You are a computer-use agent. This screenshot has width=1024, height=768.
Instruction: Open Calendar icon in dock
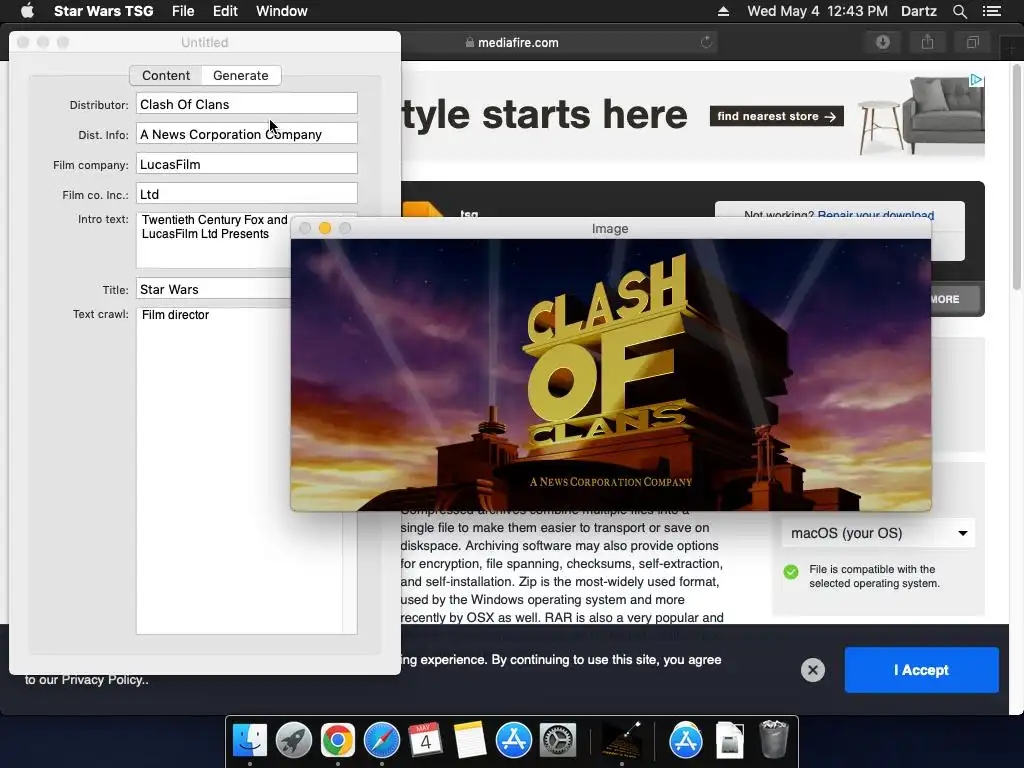tap(425, 741)
